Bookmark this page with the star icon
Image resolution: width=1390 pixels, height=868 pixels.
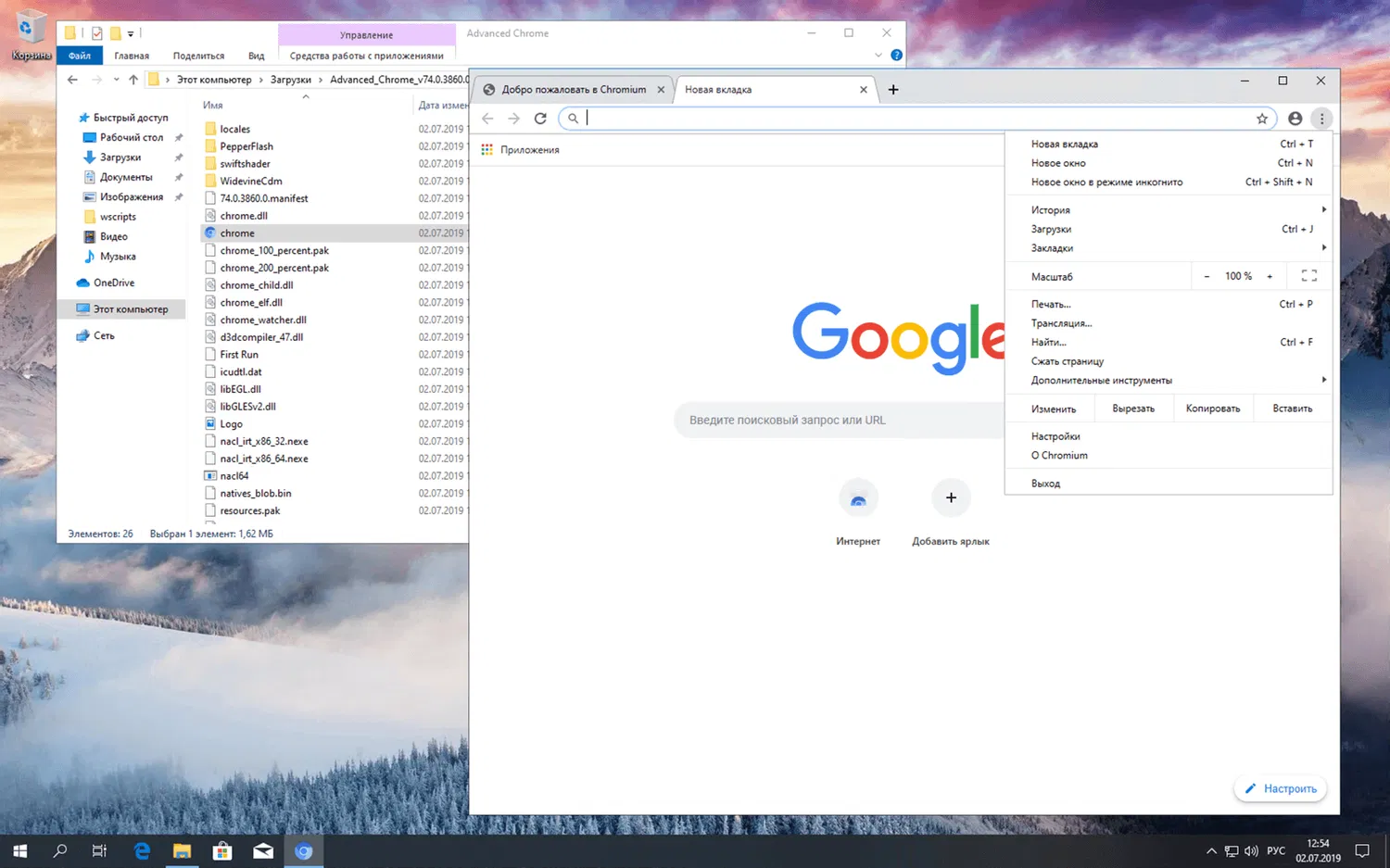(x=1262, y=119)
